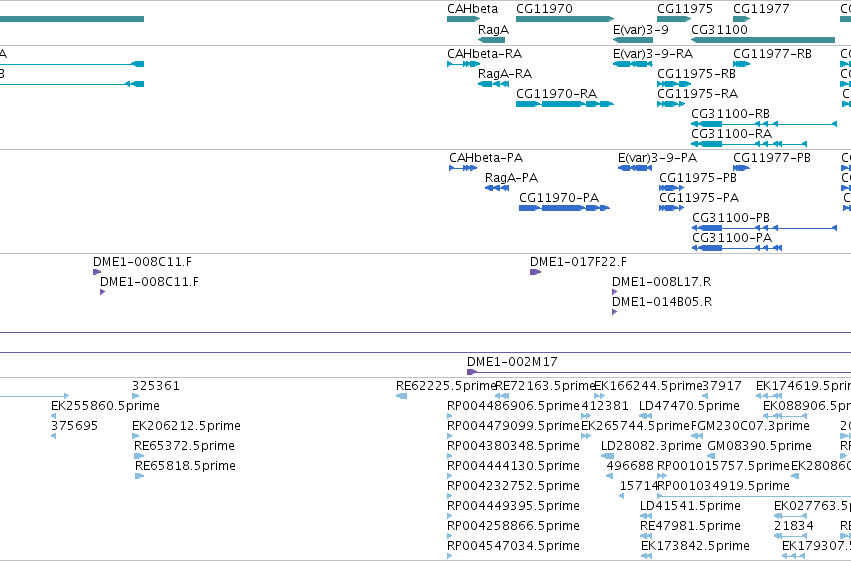Click EST LD41541.5prime
851x561 pixels.
pos(646,517)
